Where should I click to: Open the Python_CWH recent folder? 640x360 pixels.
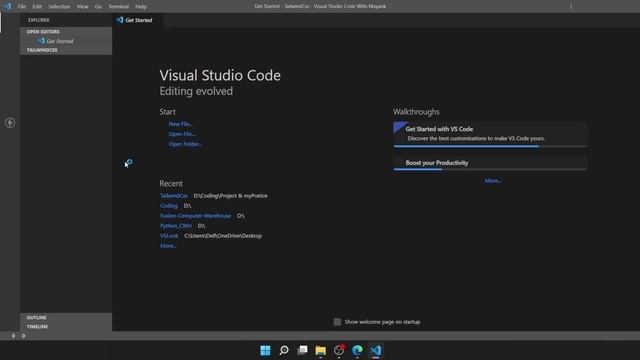pyautogui.click(x=176, y=226)
